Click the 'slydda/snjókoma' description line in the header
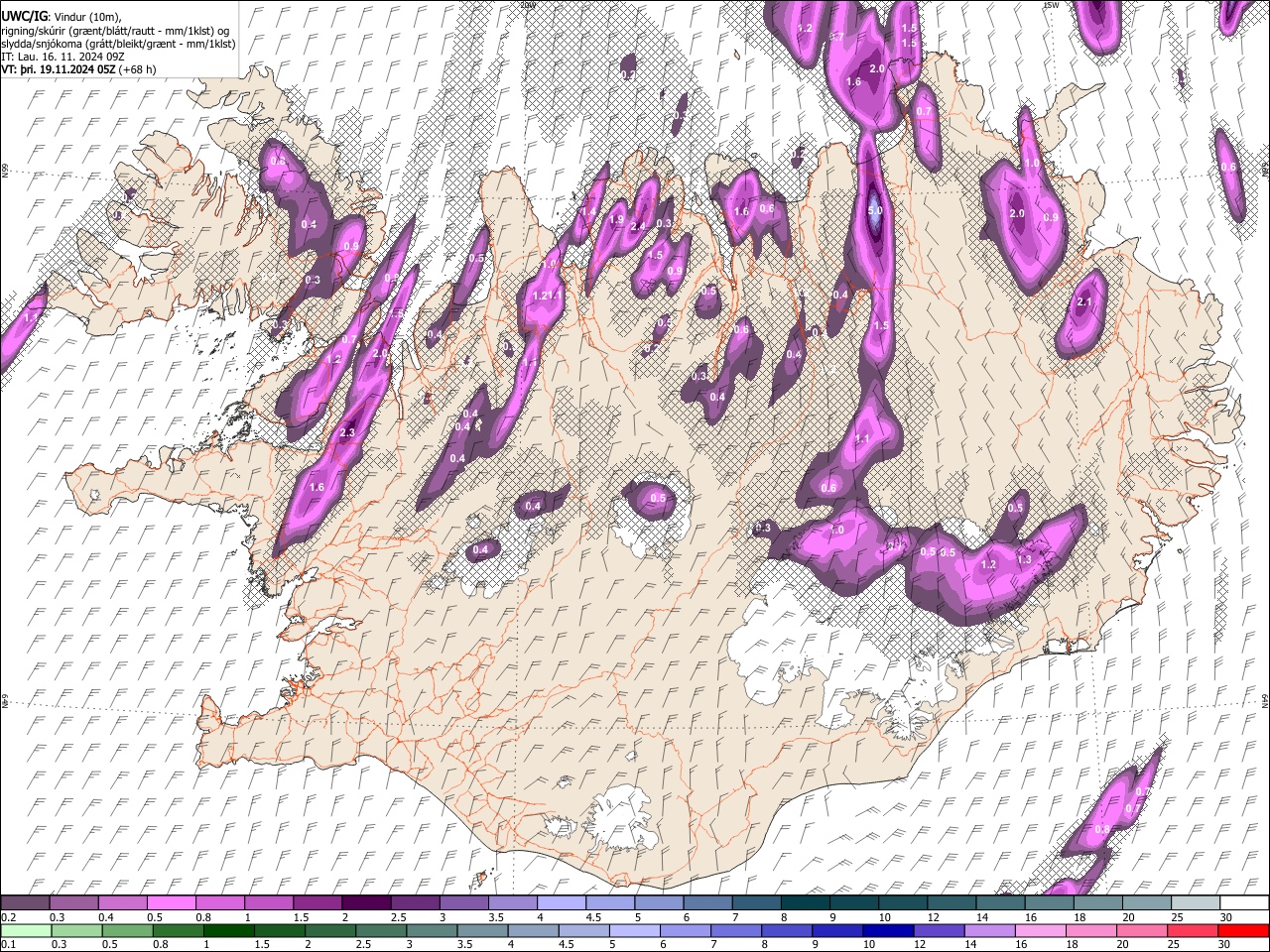1270x952 pixels. tap(118, 44)
